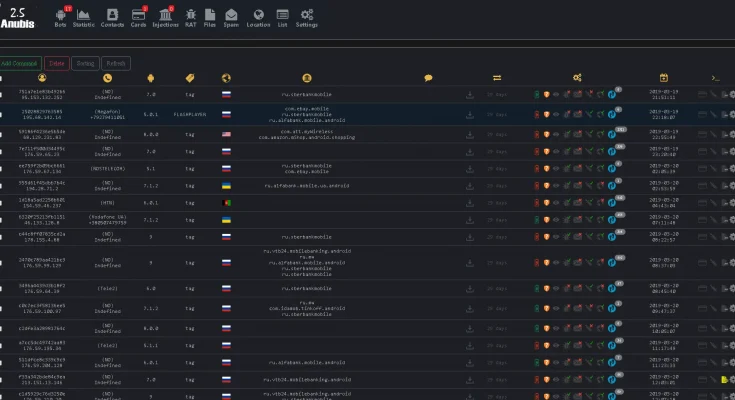This screenshot has height=400, width=735.
Task: Click the RAT bug icon
Action: (x=190, y=16)
